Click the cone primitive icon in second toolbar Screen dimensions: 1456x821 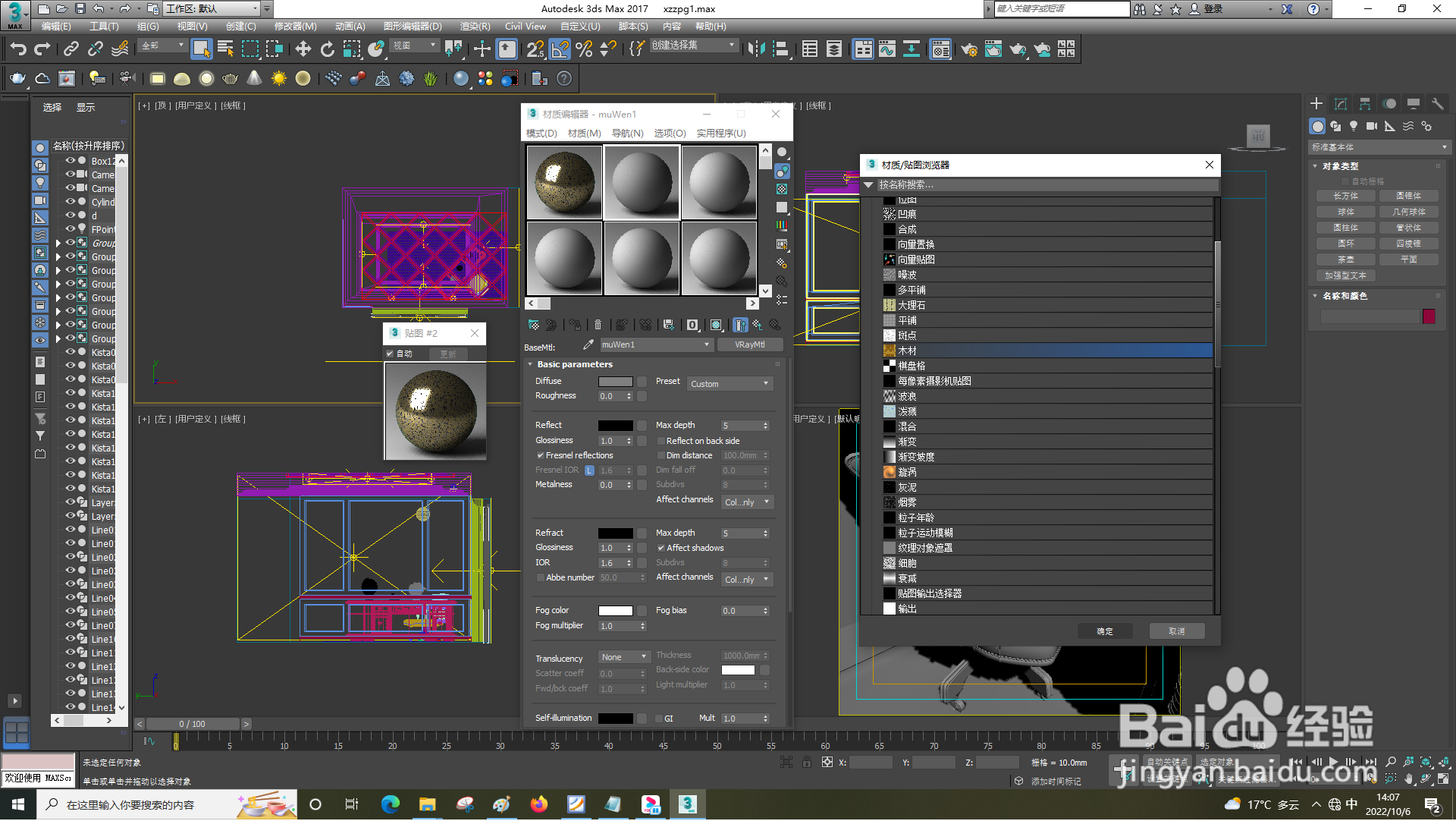[x=255, y=78]
